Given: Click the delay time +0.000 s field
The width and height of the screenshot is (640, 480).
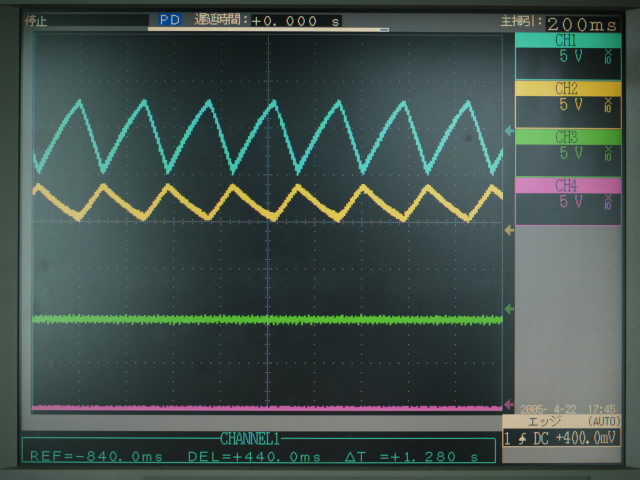Looking at the screenshot, I should click(x=295, y=20).
